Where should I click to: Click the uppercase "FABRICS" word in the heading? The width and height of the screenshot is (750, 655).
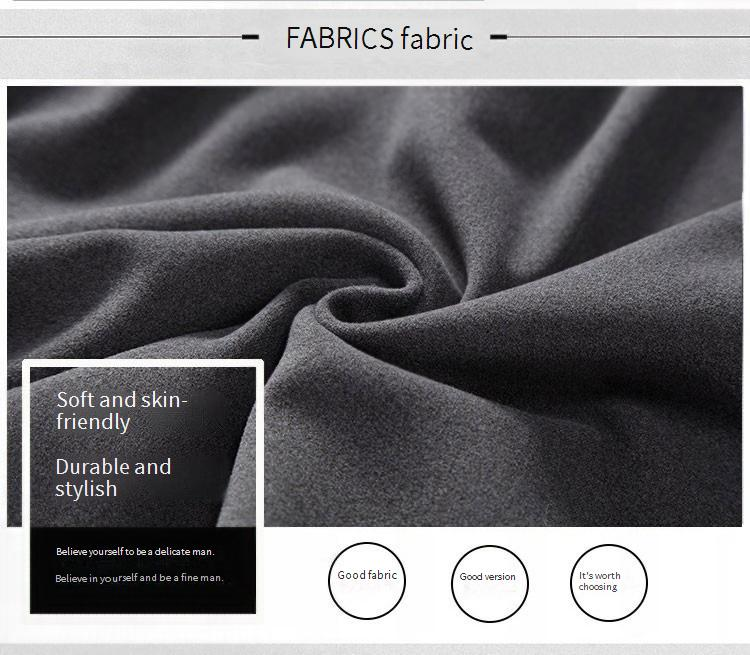pos(339,38)
